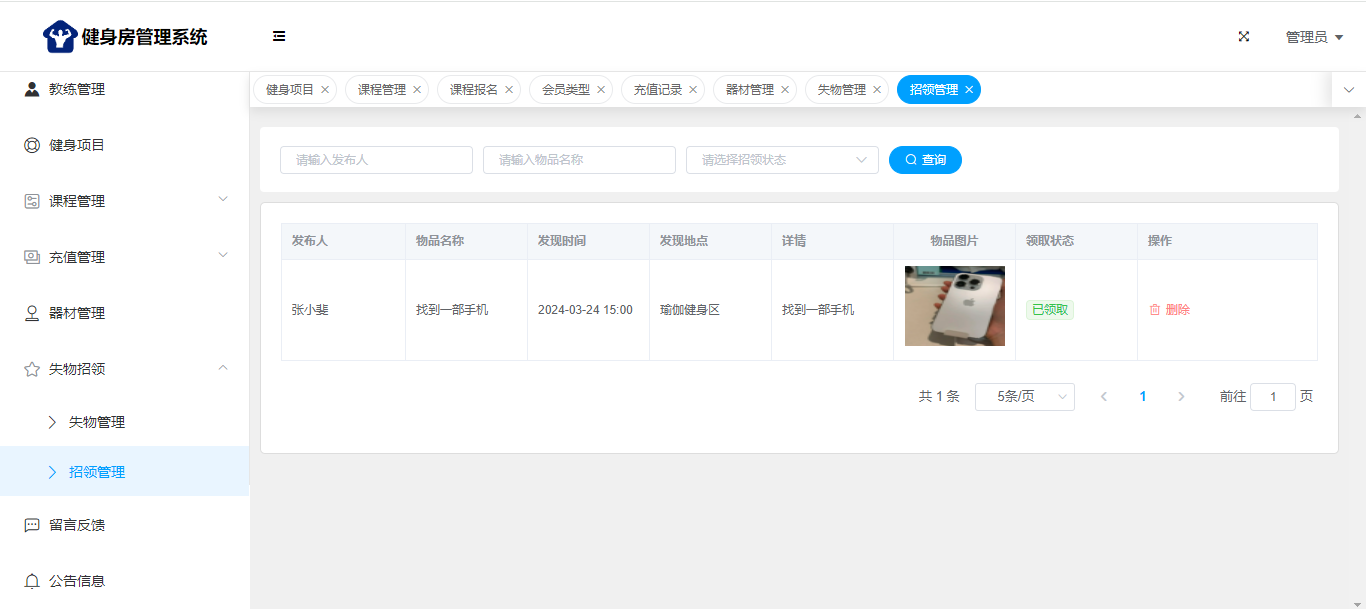Open 教练管理 from the sidebar
The width and height of the screenshot is (1366, 609).
coord(77,89)
